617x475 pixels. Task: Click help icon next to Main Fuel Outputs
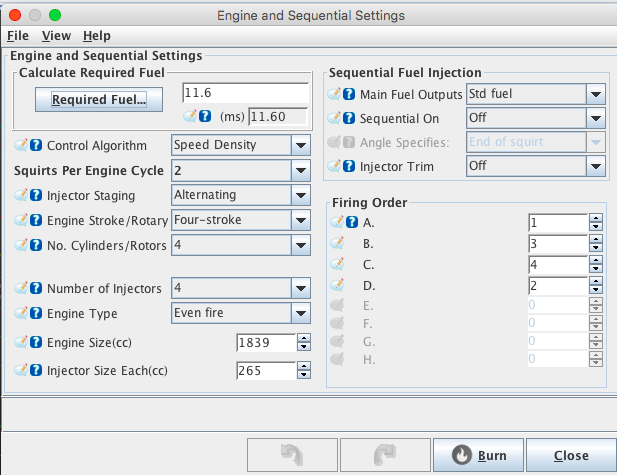point(350,94)
